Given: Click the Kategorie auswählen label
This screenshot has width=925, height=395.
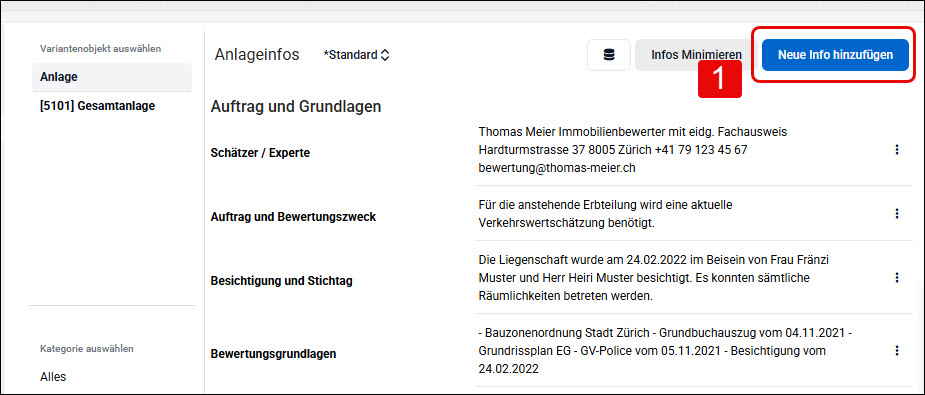Looking at the screenshot, I should [87, 348].
